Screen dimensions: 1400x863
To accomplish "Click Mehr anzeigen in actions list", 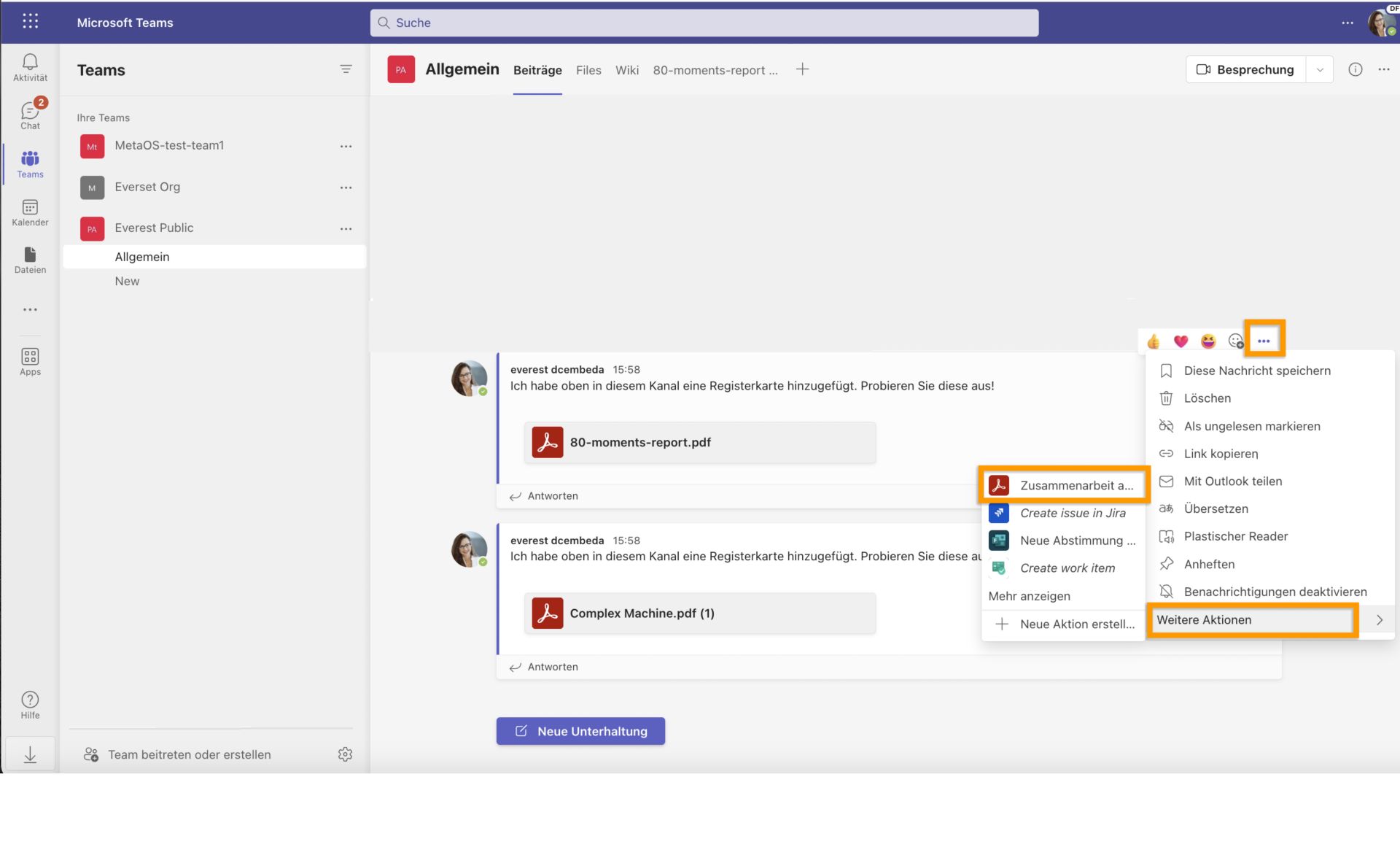I will (1029, 596).
